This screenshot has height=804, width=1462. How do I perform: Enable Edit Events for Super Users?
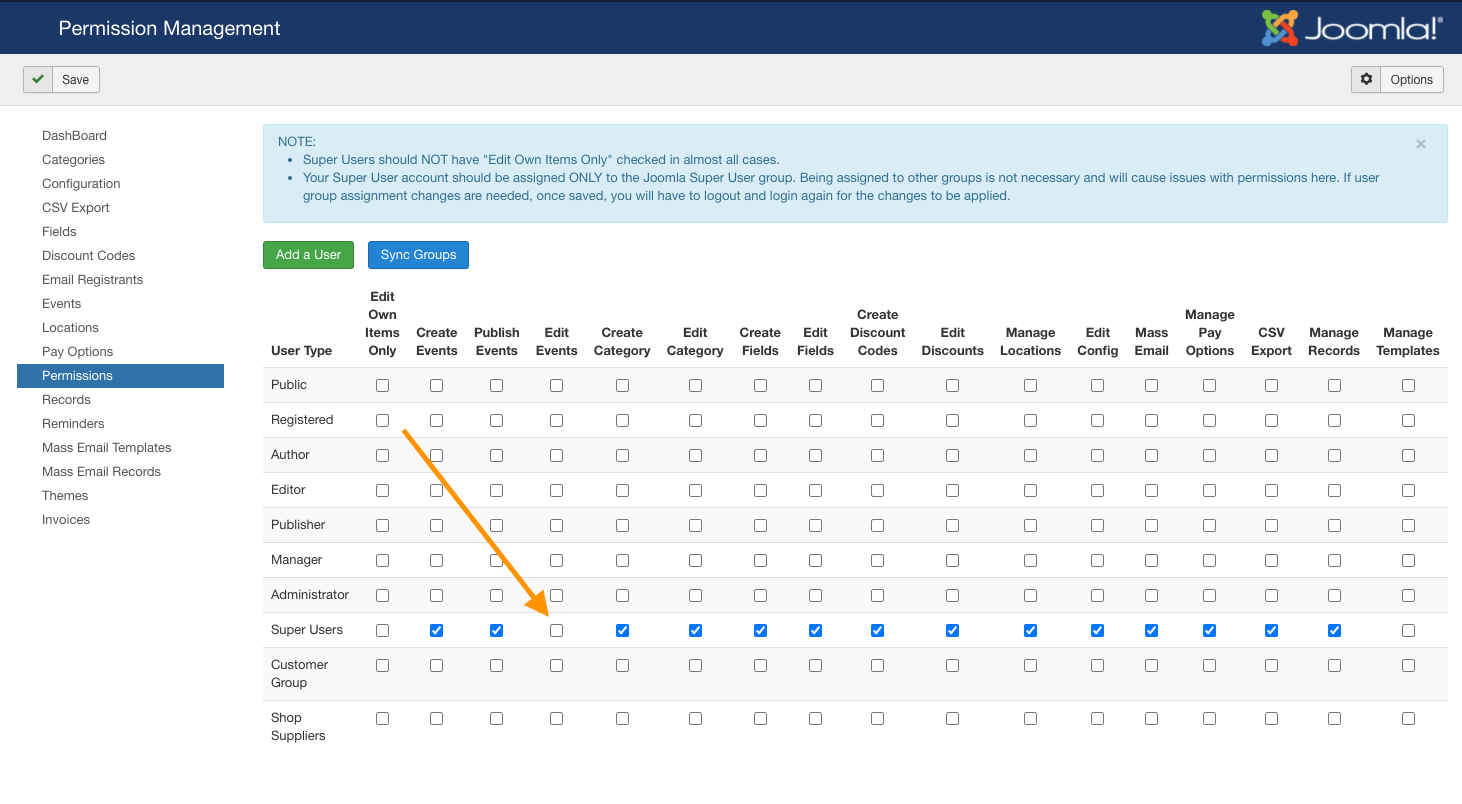coord(557,631)
